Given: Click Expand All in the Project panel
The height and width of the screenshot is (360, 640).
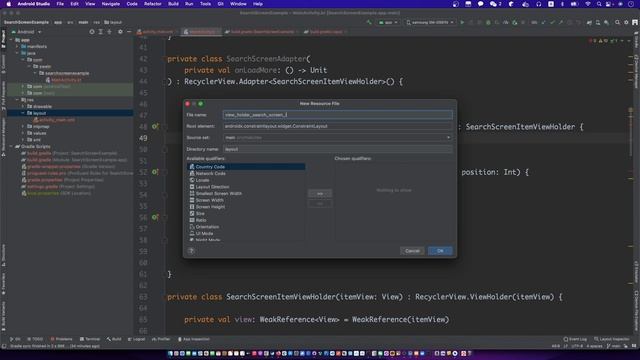Looking at the screenshot, I should tap(101, 31).
